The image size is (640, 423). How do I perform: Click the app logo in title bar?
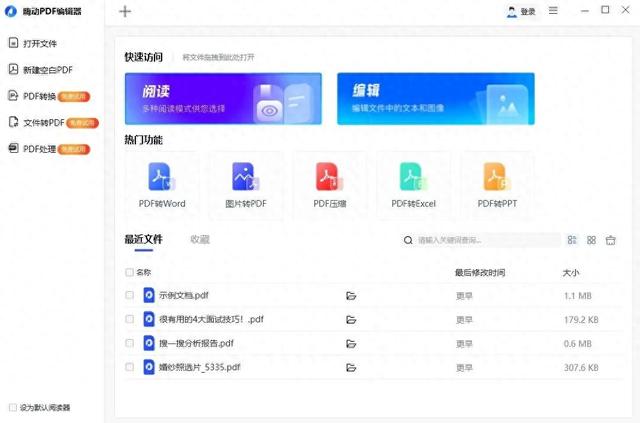tap(11, 11)
